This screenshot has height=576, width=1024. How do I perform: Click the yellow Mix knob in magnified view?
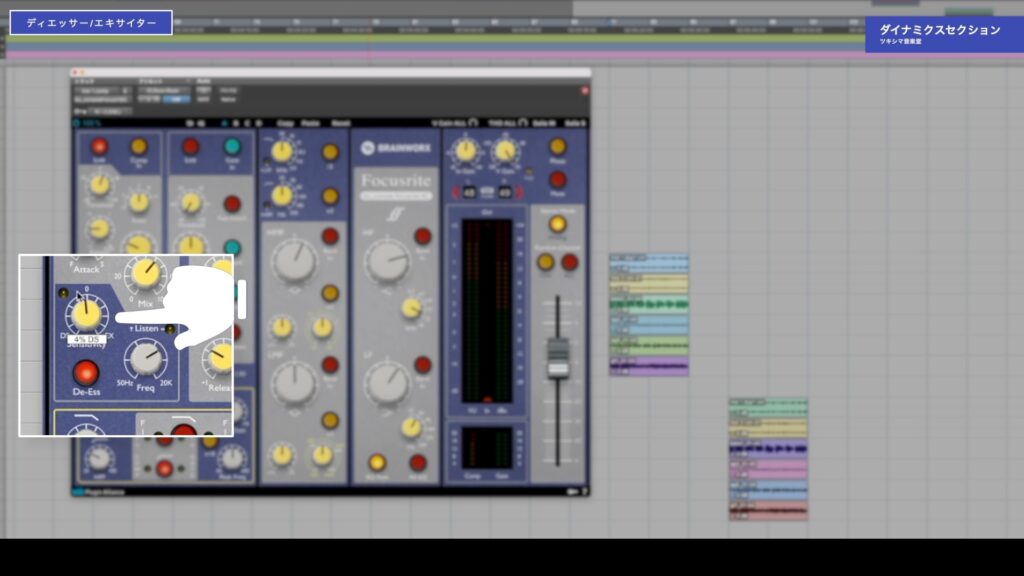click(145, 274)
